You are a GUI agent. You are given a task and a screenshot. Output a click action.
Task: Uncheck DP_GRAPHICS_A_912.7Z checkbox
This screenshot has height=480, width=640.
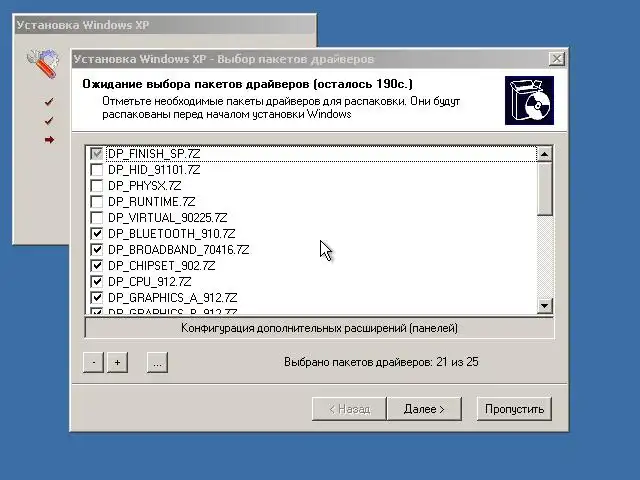(97, 298)
